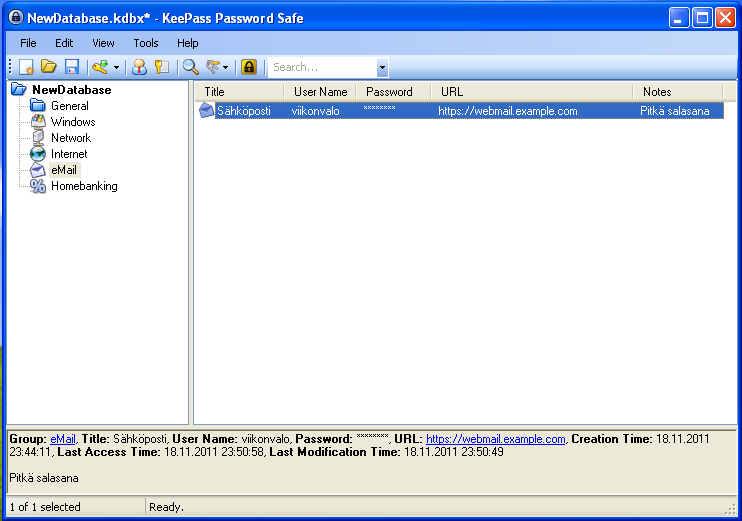Screen dimensions: 742x521
Task: Click inside the Search text field
Action: click(323, 68)
